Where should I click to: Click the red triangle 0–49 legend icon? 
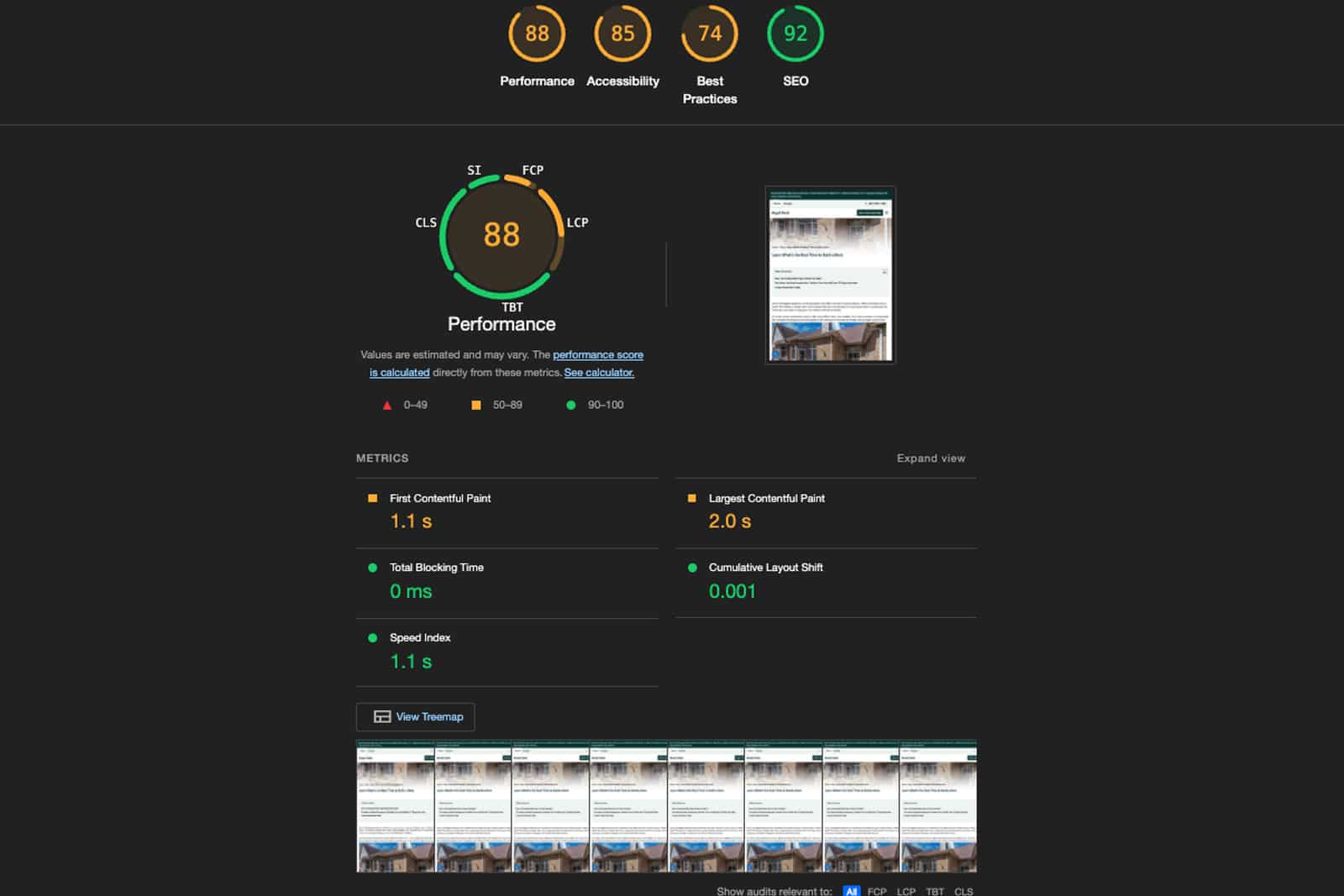(x=387, y=405)
